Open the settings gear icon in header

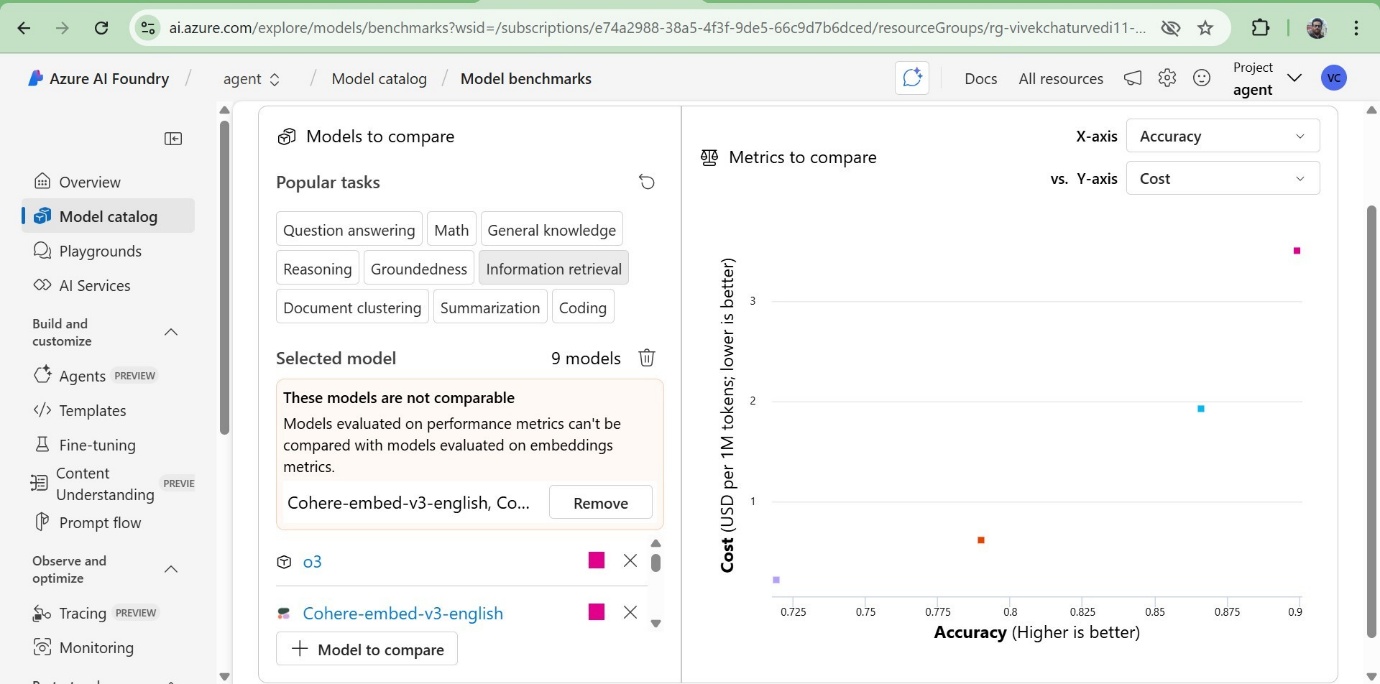coord(1167,78)
